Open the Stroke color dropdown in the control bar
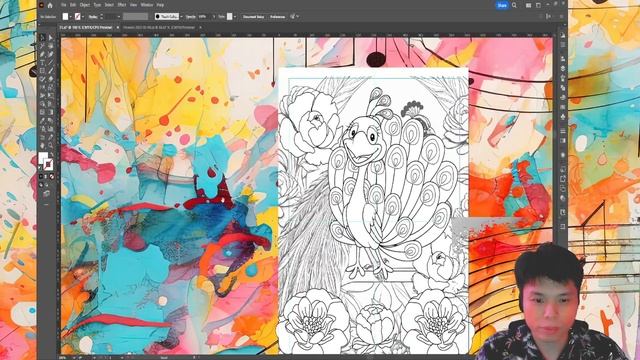640x360 pixels. [x=83, y=17]
